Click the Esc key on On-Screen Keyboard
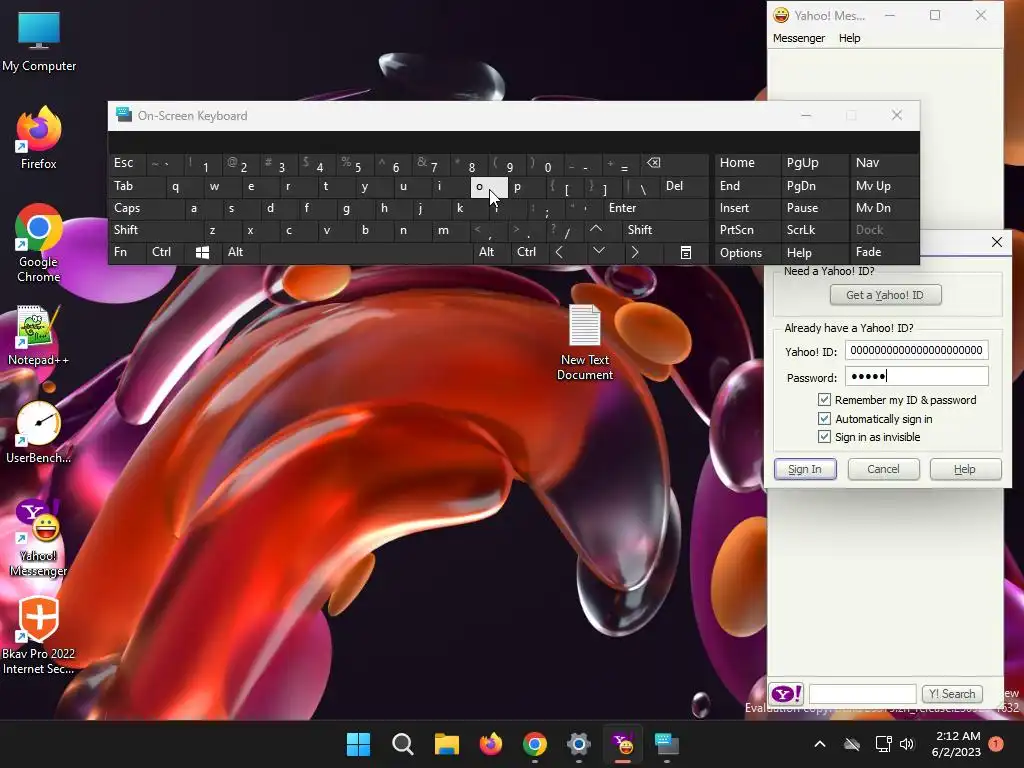Image resolution: width=1024 pixels, height=768 pixels. [127, 163]
